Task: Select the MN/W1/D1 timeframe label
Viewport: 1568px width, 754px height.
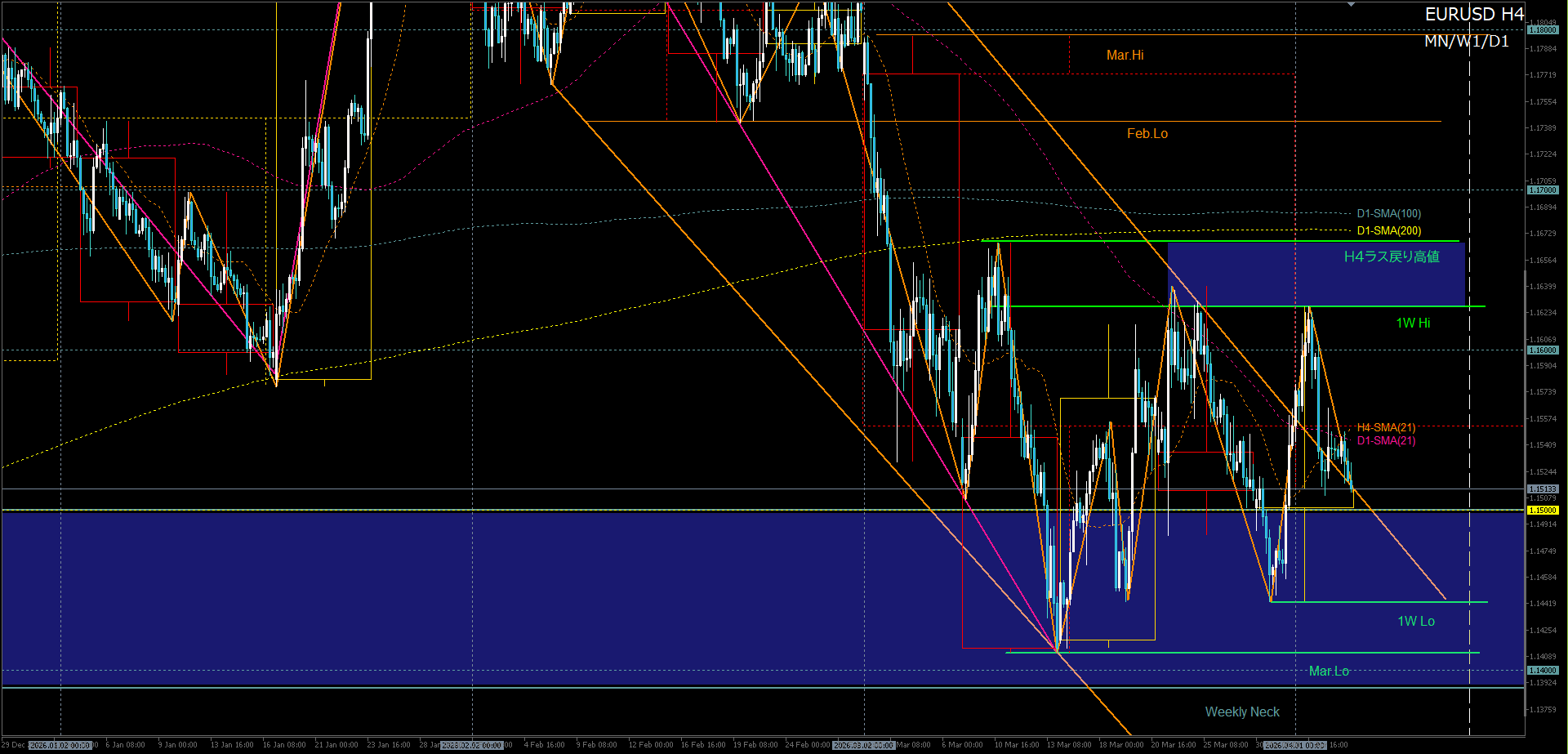Action: [x=1467, y=42]
